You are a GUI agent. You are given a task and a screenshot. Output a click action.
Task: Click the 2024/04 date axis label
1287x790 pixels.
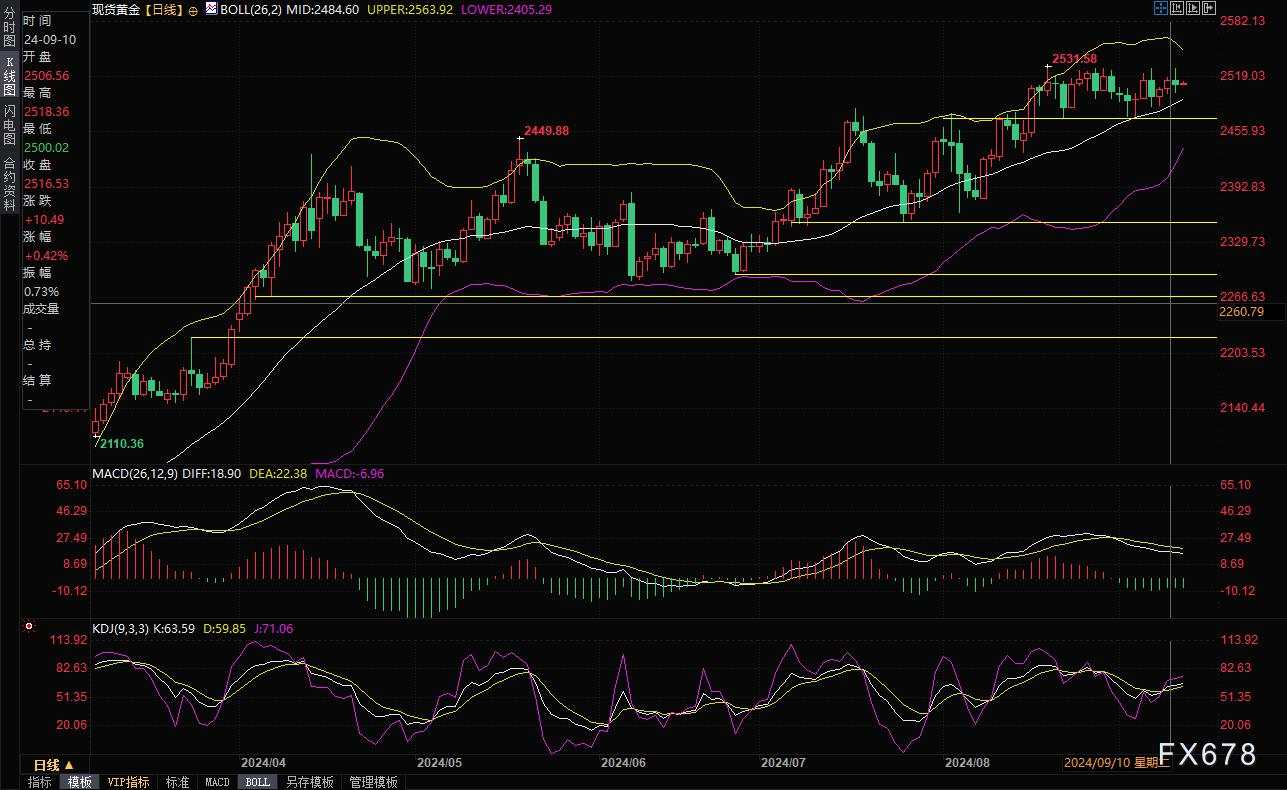264,762
